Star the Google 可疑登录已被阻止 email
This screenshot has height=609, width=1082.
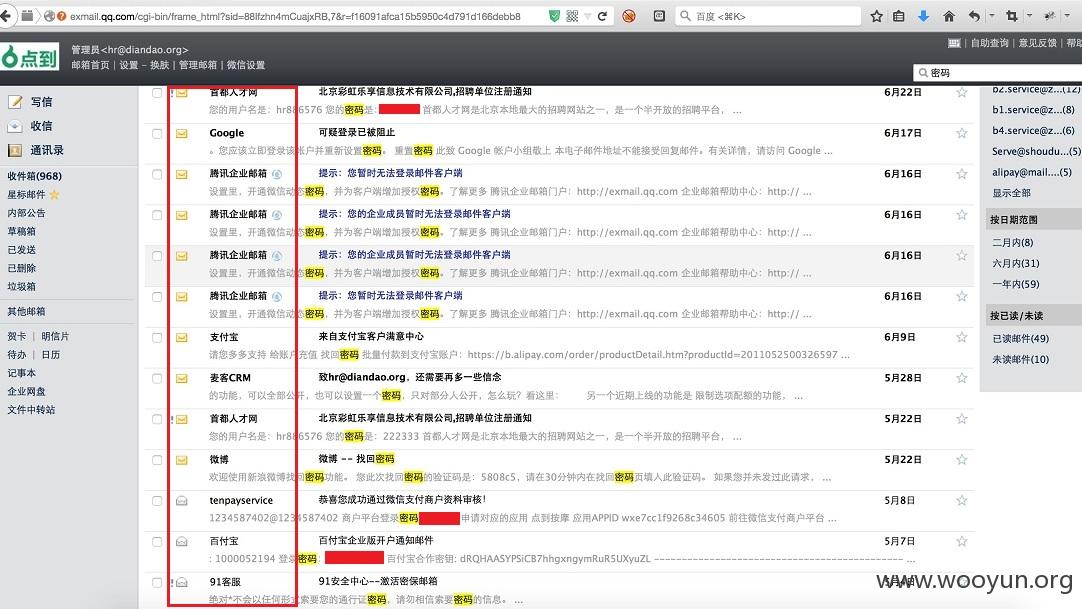coord(961,133)
